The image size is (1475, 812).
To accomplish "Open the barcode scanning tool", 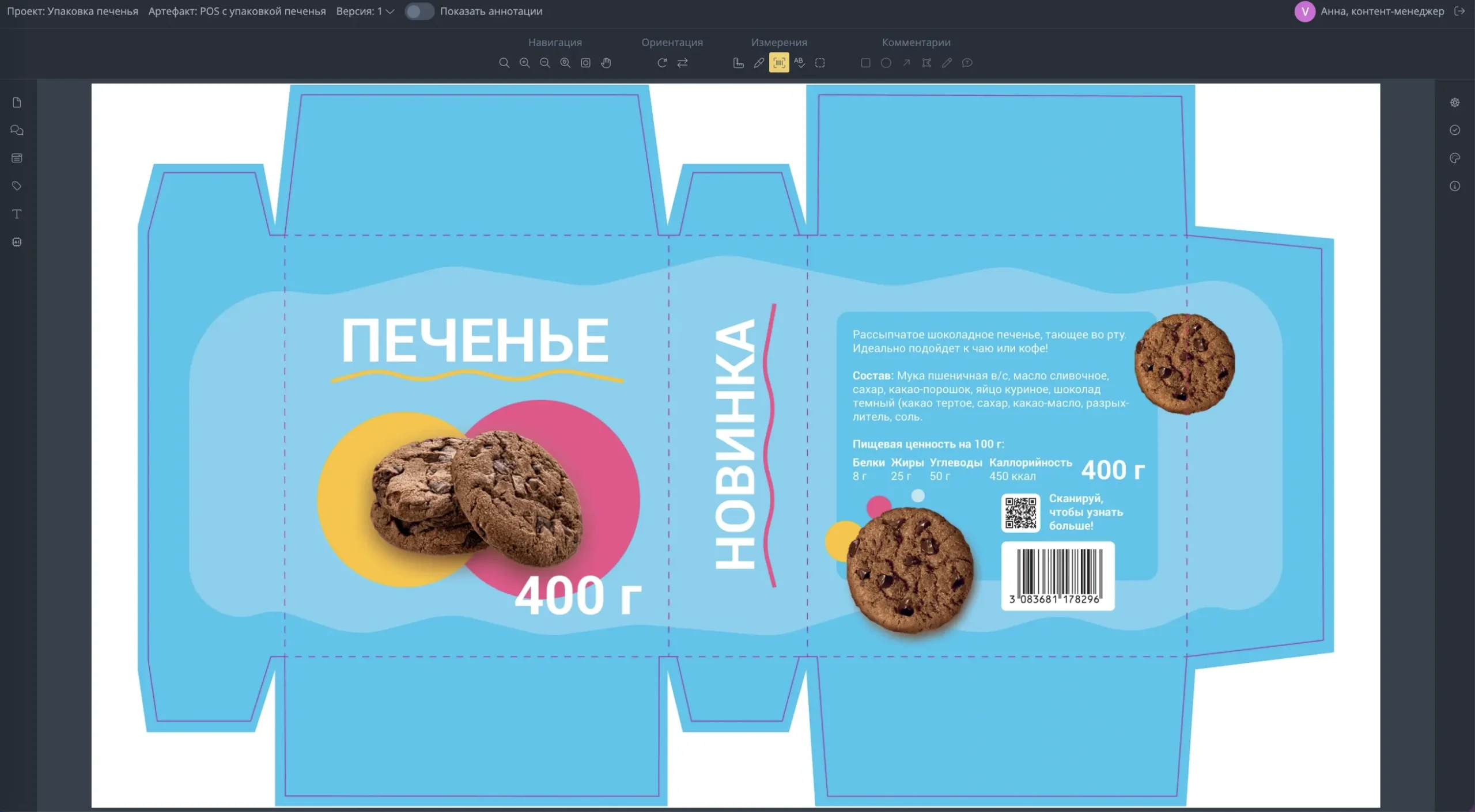I will click(779, 63).
